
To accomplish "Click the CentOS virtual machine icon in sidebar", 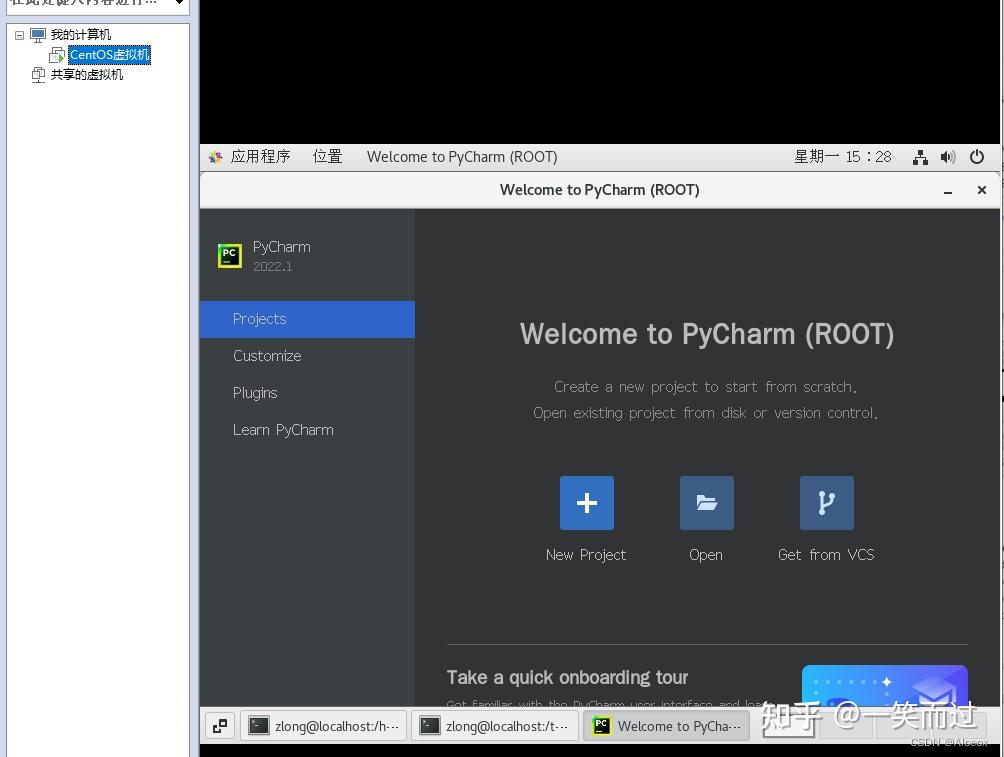I will click(x=57, y=55).
